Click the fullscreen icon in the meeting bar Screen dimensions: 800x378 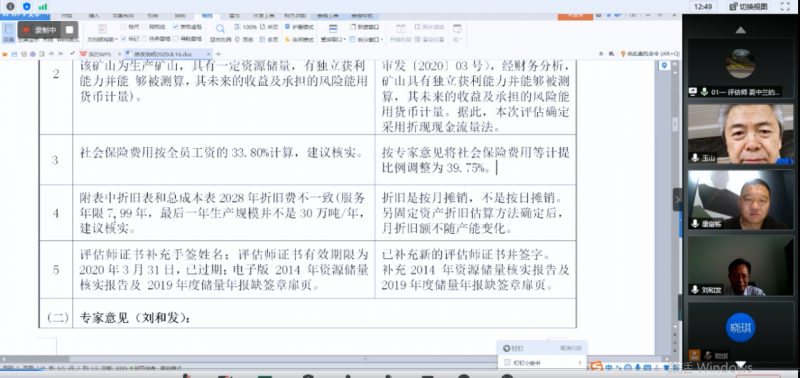(x=786, y=6)
